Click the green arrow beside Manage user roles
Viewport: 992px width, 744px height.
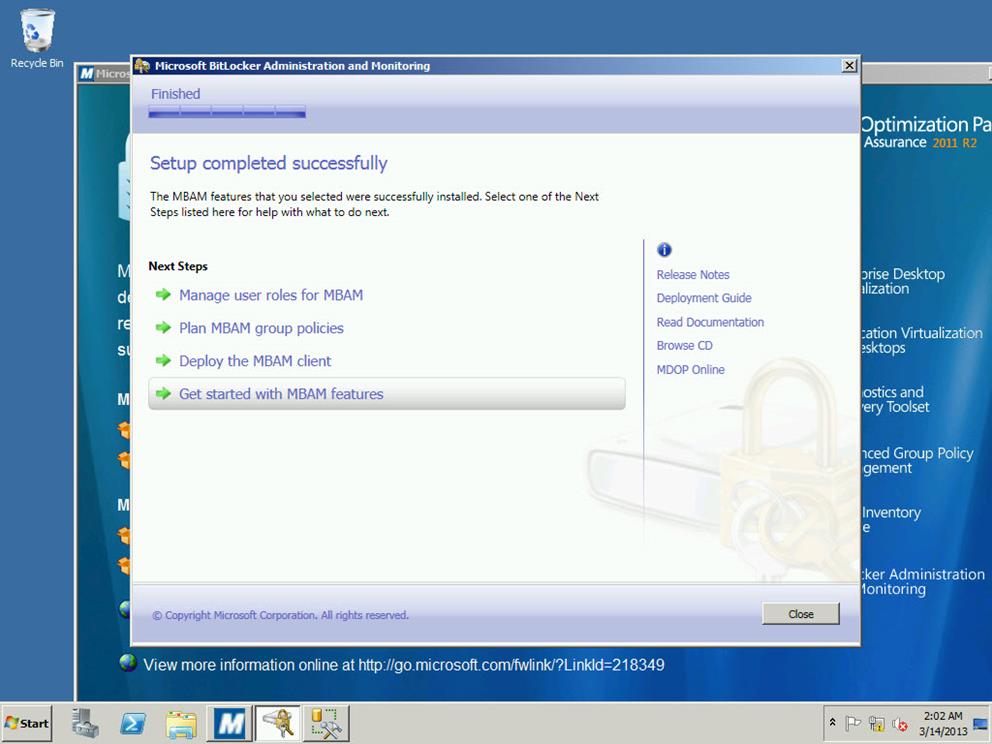tap(163, 294)
